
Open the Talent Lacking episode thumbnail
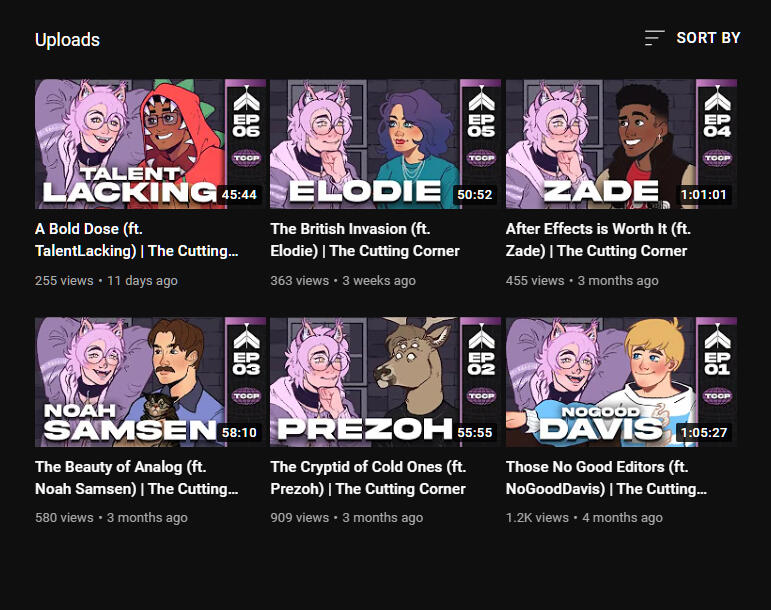150,144
